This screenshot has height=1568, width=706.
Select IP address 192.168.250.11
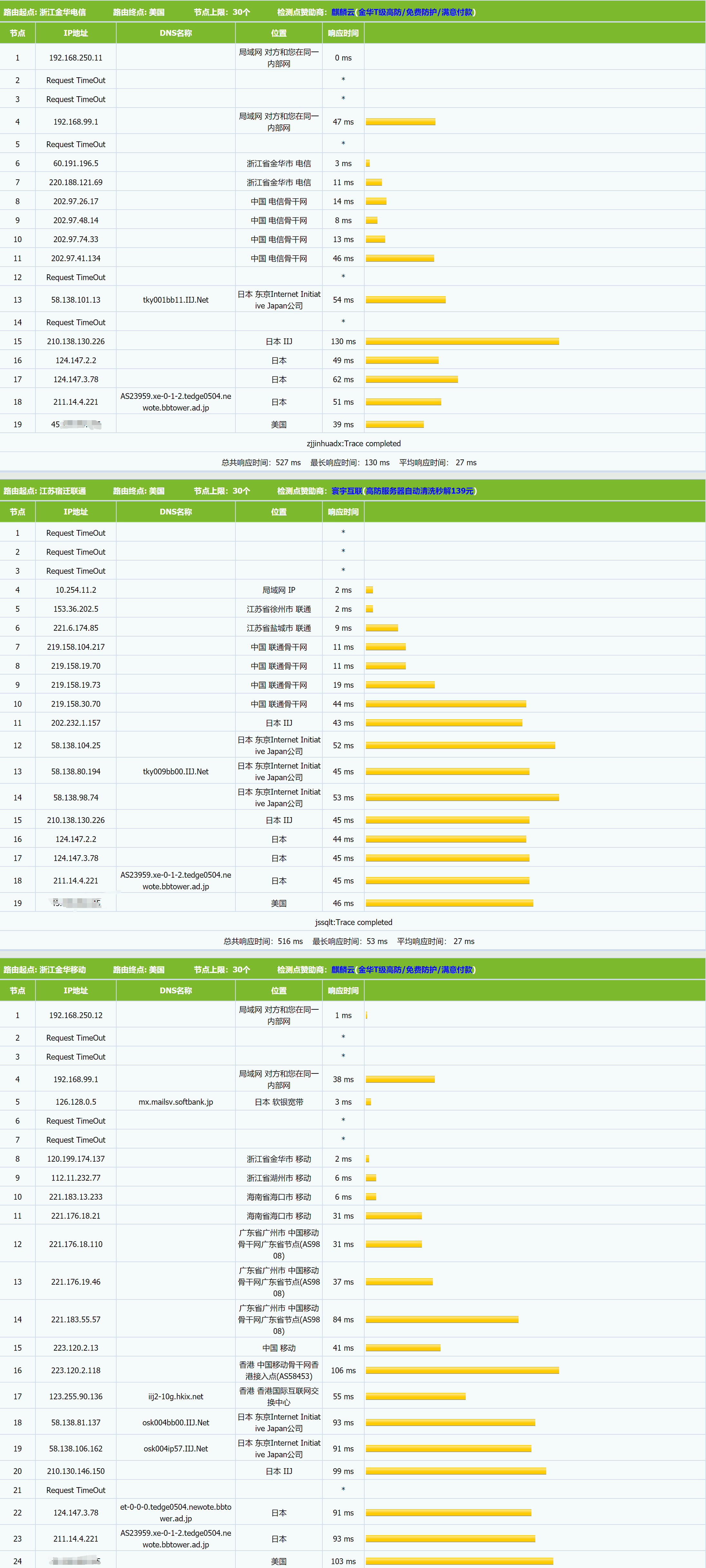click(76, 58)
